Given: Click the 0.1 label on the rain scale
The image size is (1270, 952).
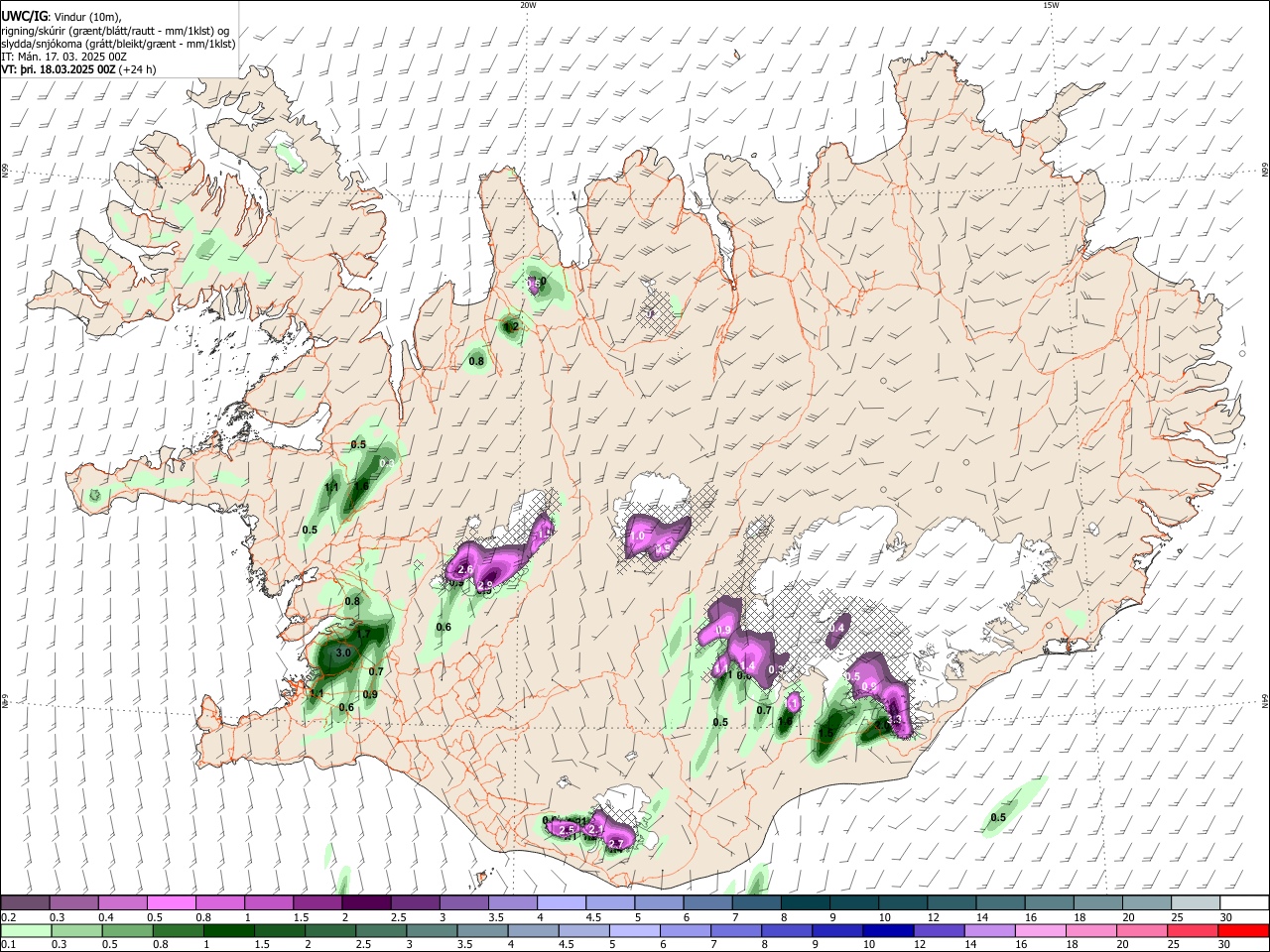Looking at the screenshot, I should pyautogui.click(x=8, y=944).
